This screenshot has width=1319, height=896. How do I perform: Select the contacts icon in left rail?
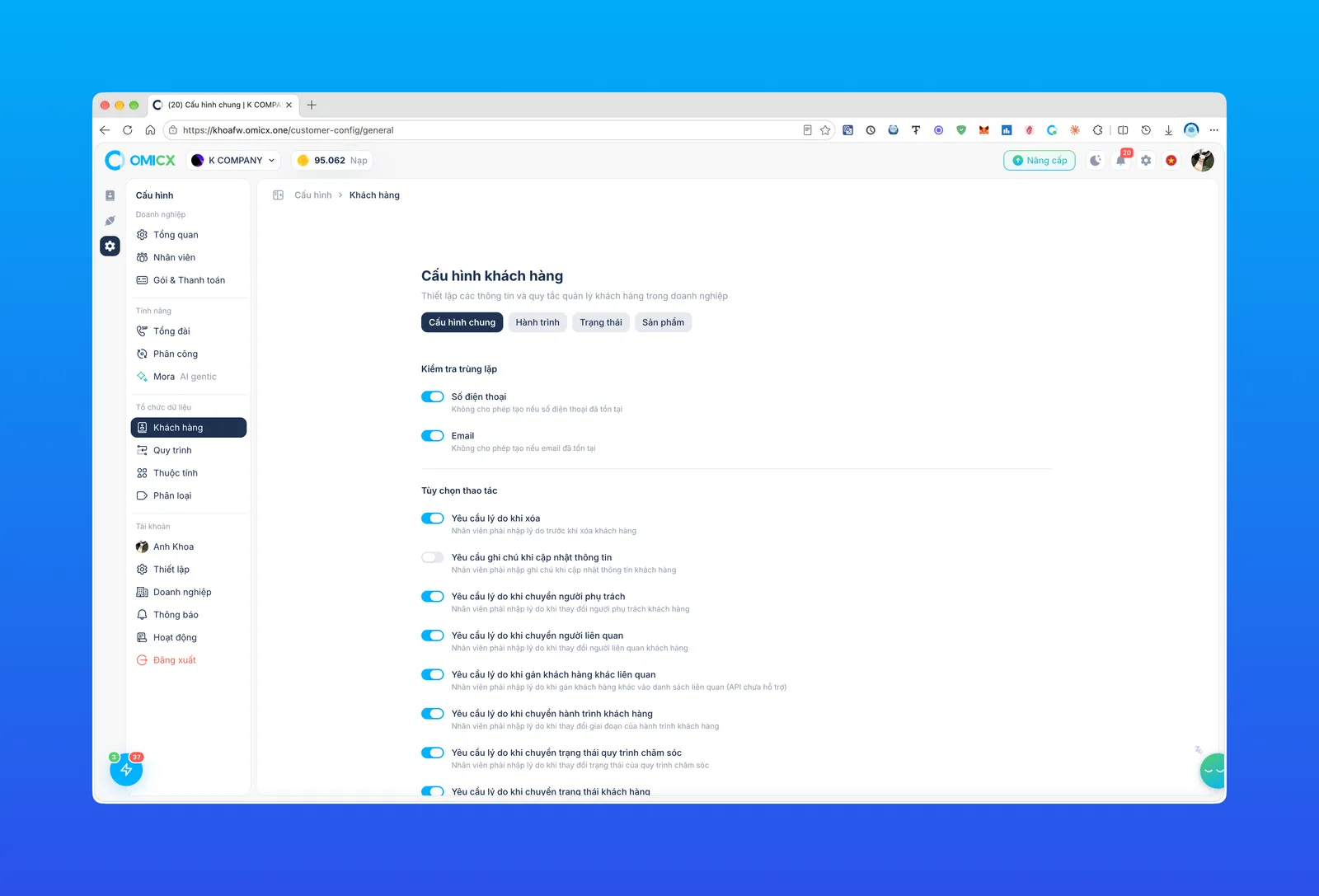[x=110, y=195]
